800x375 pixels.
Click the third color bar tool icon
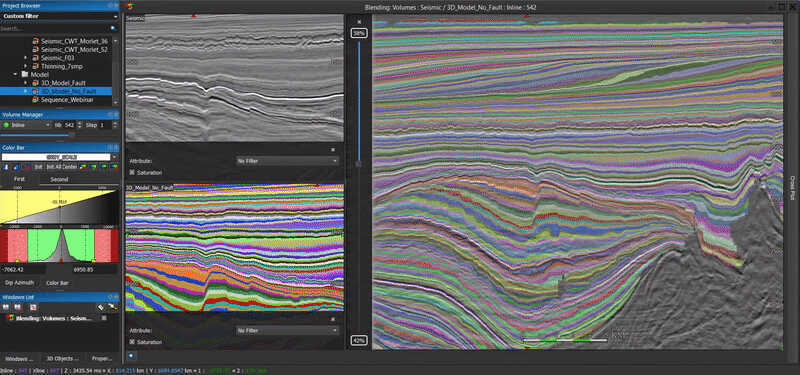[x=27, y=167]
